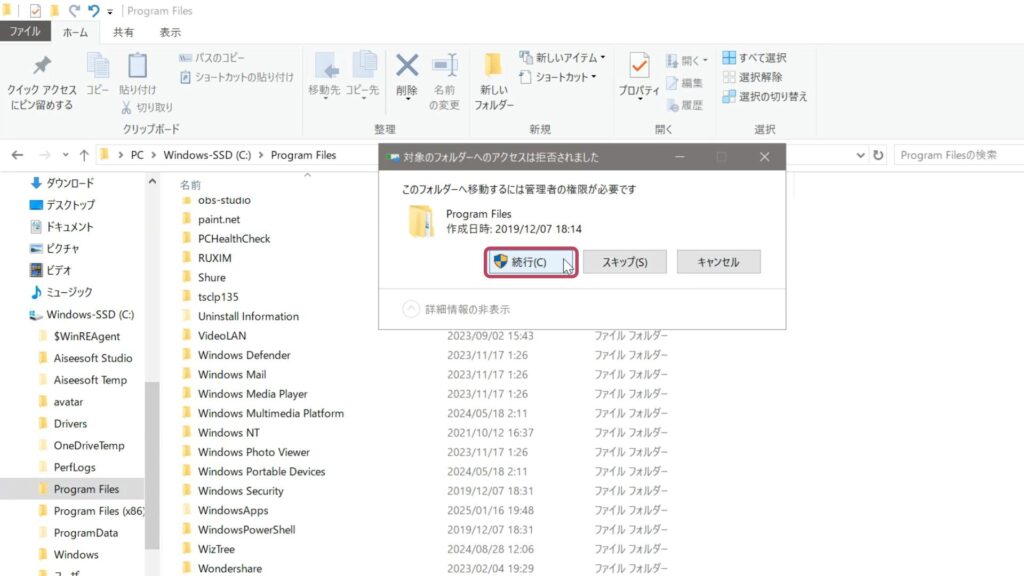
Task: Open the address bar history dropdown
Action: [860, 155]
